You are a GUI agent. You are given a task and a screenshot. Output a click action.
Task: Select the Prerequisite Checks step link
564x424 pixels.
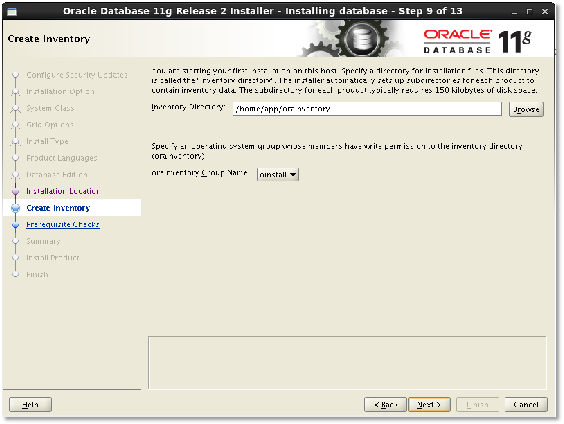(x=63, y=224)
